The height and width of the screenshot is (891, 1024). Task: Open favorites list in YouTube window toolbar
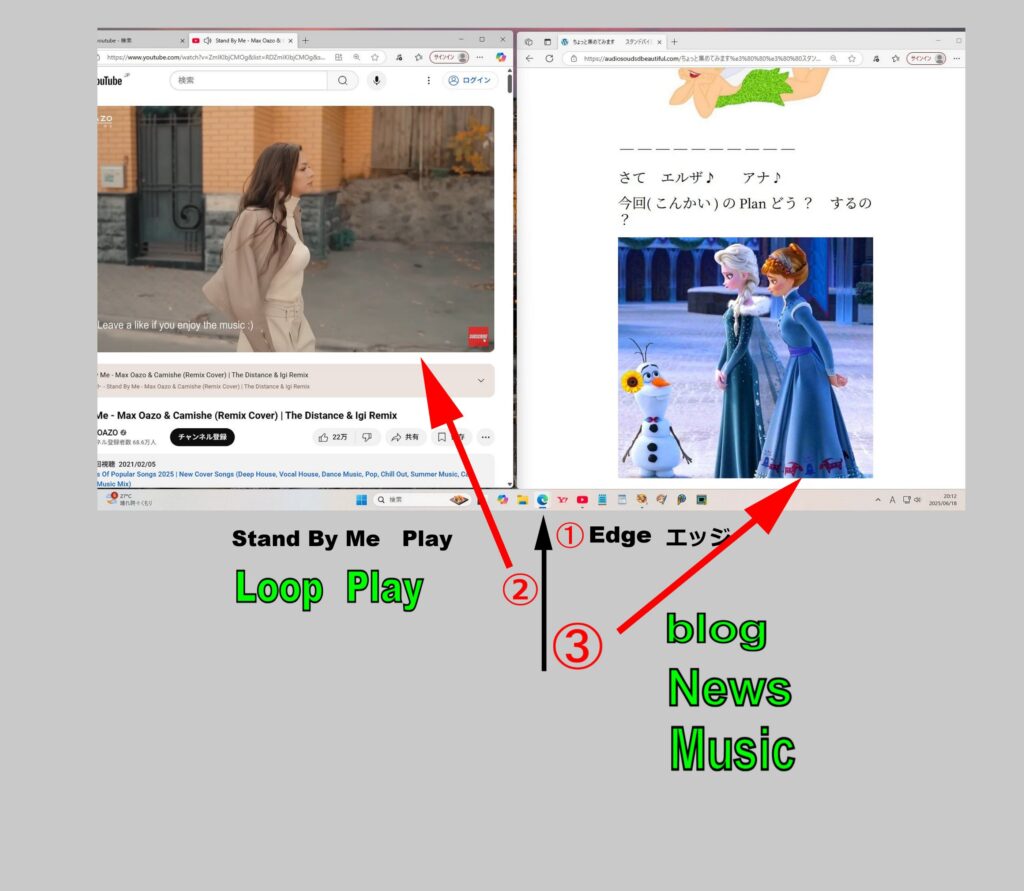419,57
